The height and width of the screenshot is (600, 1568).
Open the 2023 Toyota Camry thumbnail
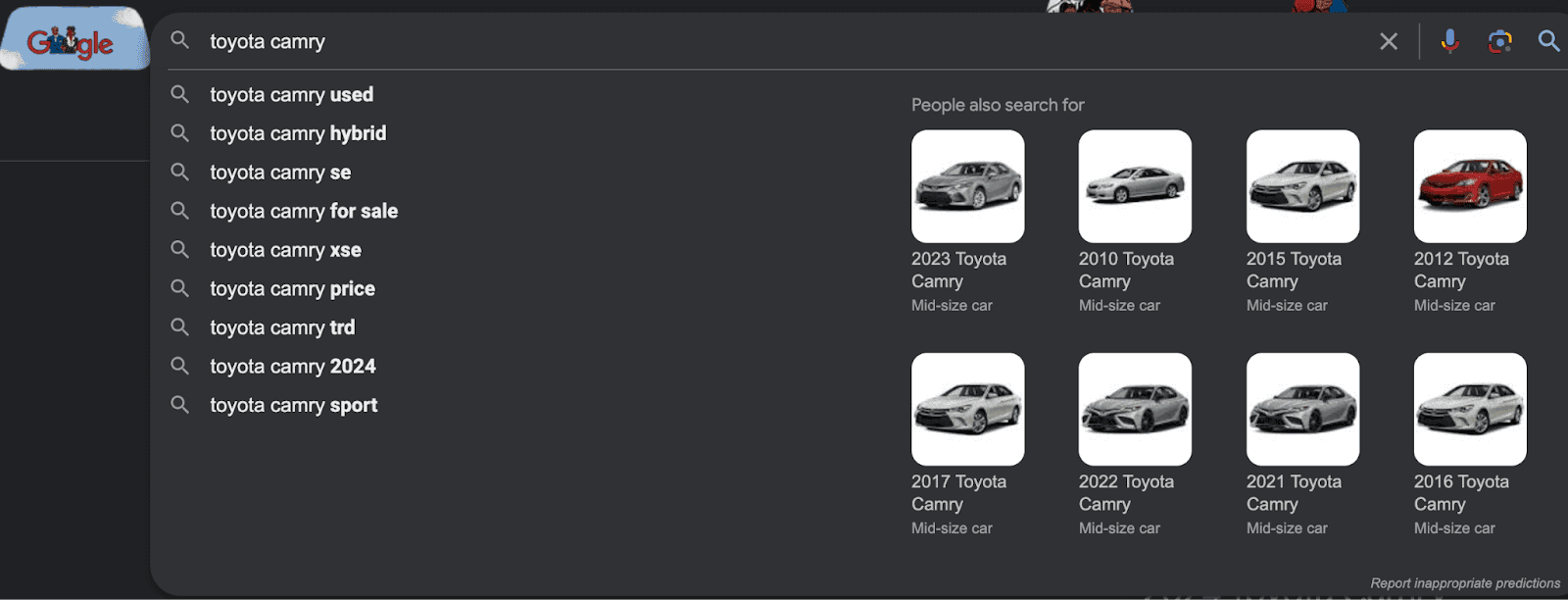coord(968,186)
